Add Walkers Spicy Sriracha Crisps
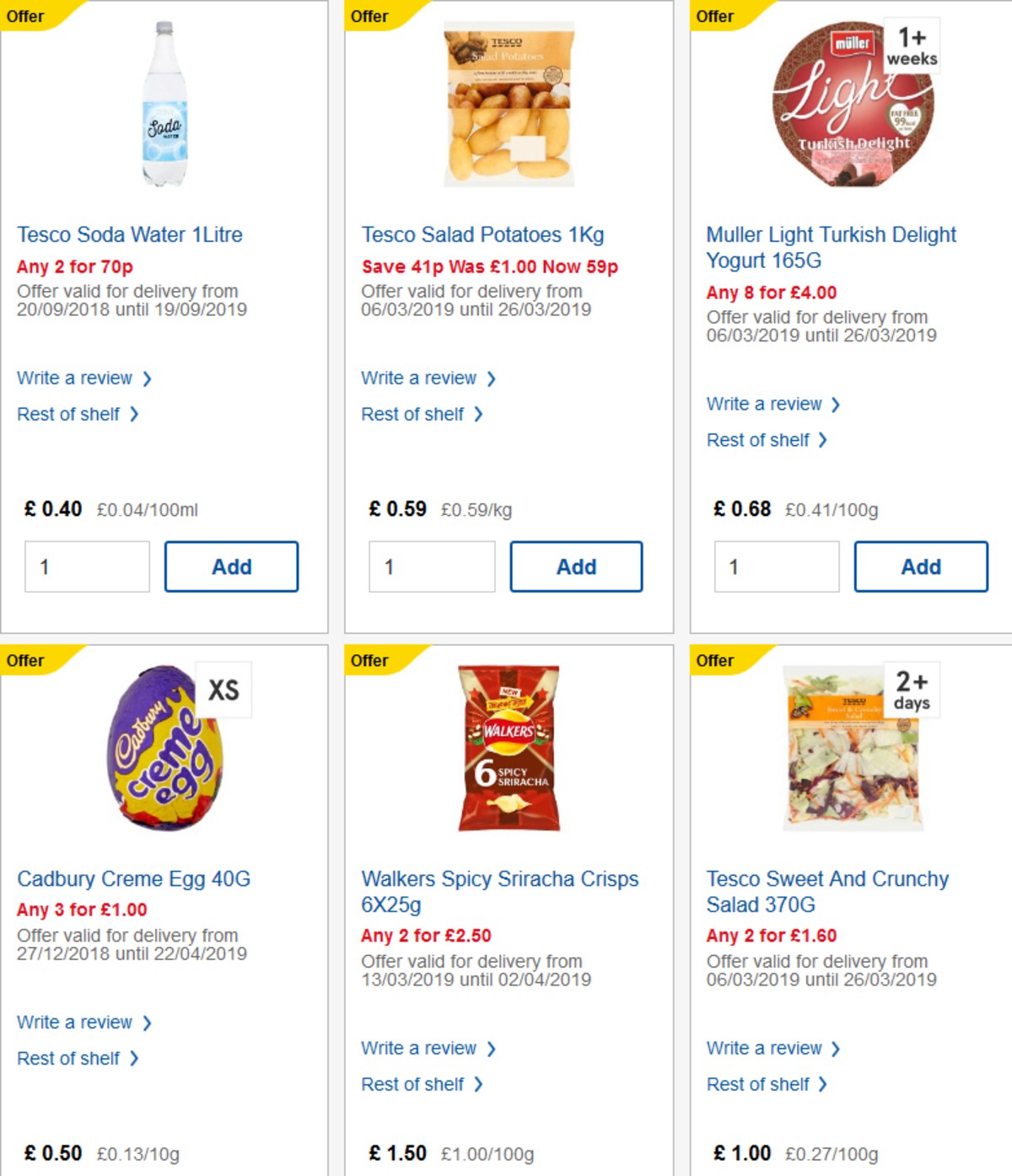Screen dimensions: 1012x1176 tap(576, 1173)
